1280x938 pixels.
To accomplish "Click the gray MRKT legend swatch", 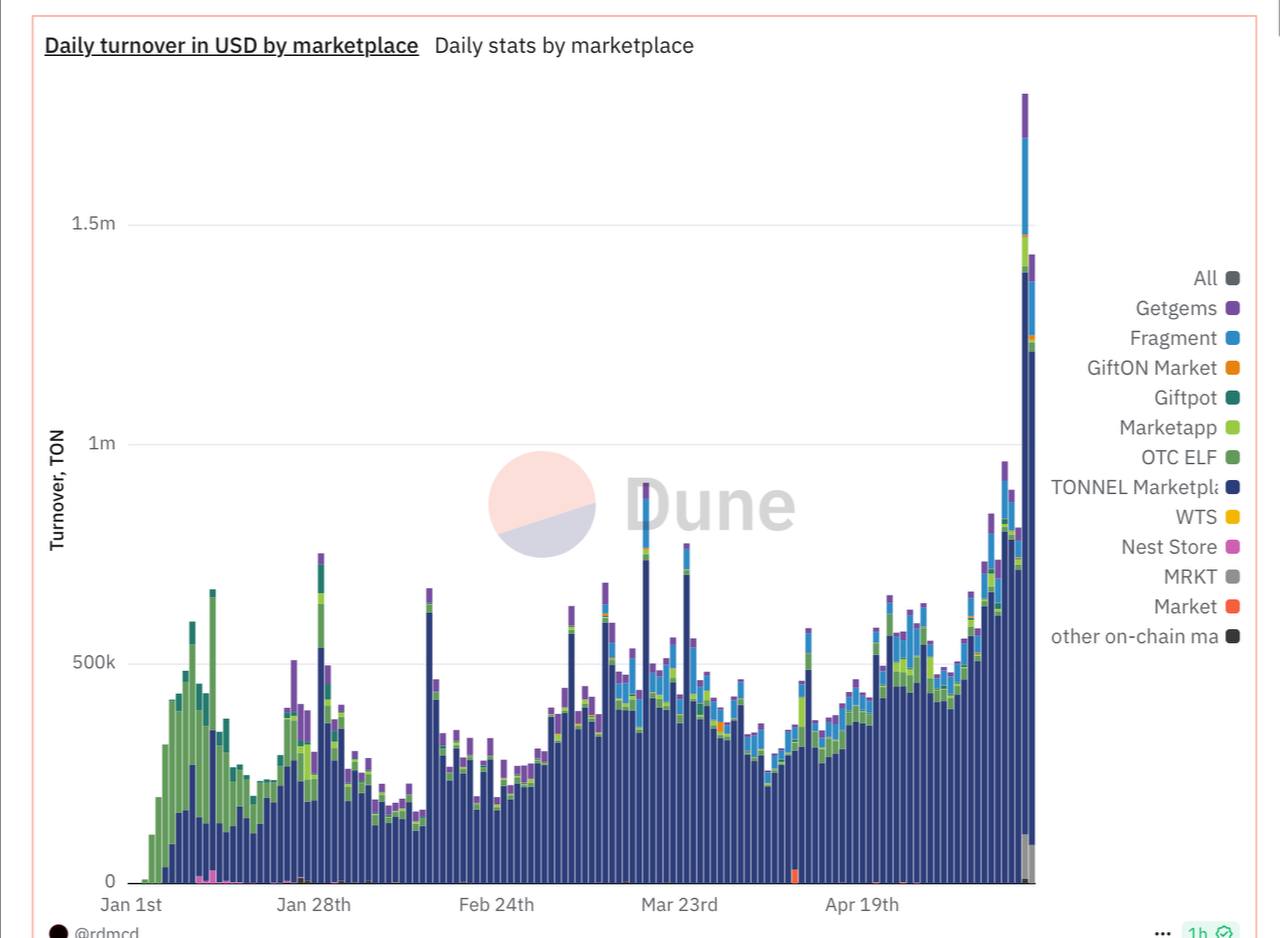I will click(x=1233, y=577).
